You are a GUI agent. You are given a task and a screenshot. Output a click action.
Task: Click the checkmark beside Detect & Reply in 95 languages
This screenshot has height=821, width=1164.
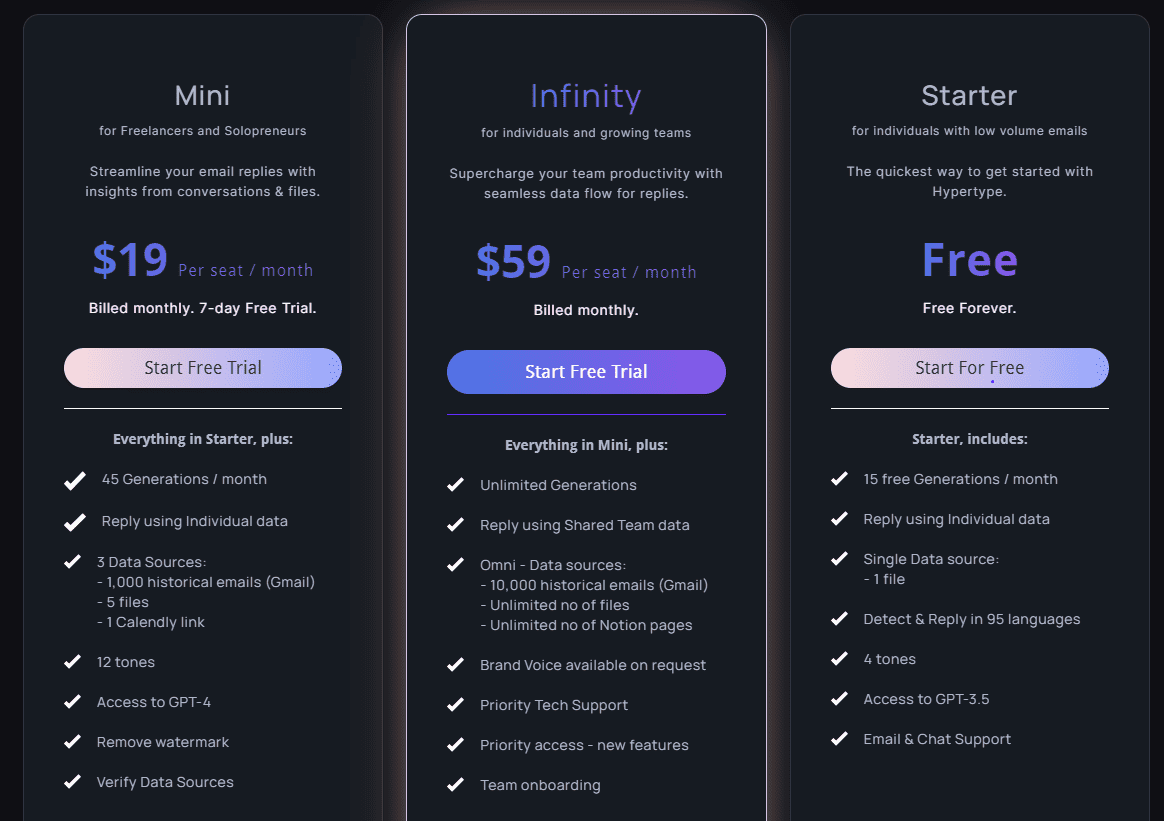pos(839,619)
